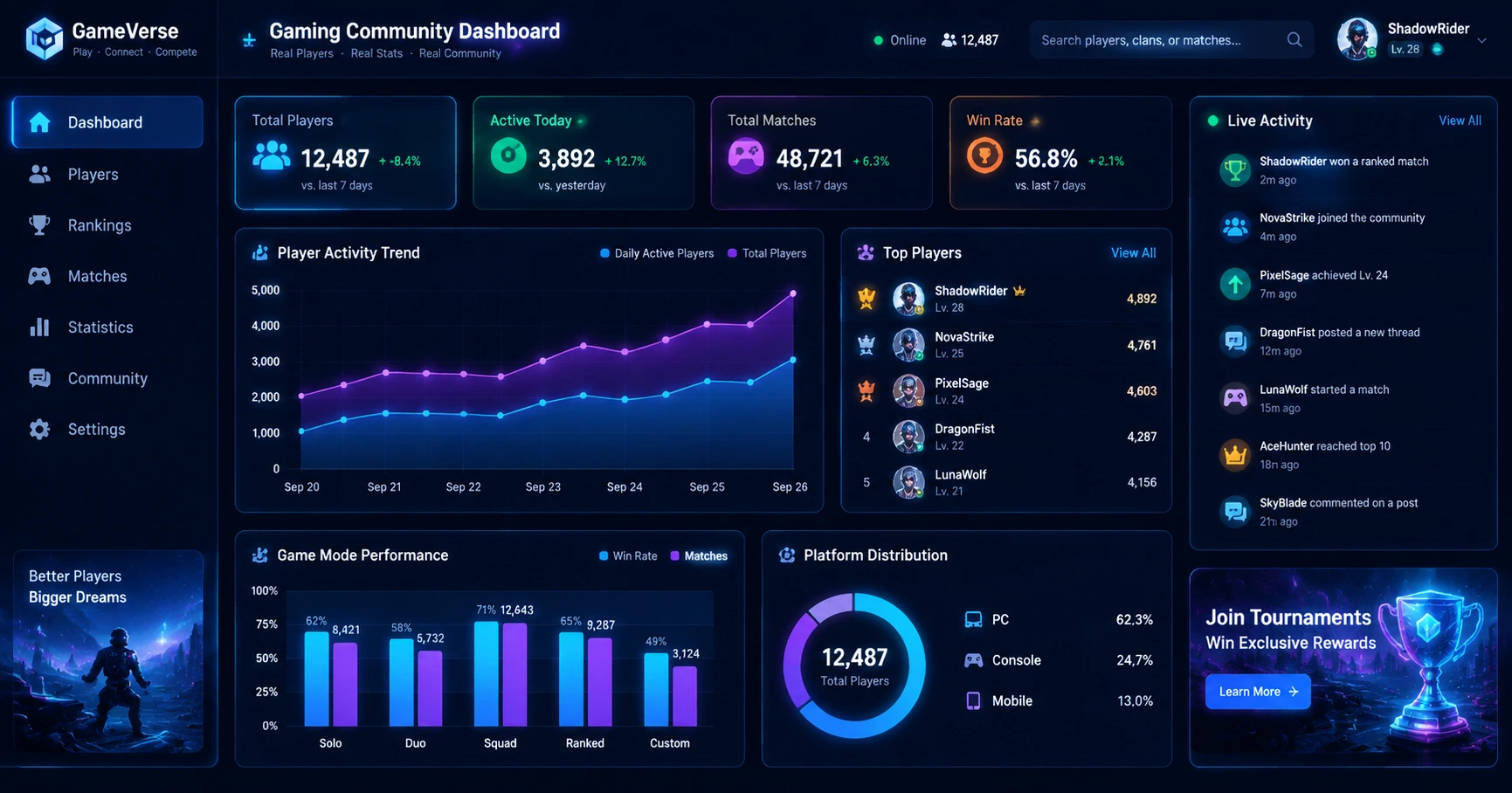Click the GameVerse hexagon logo
This screenshot has height=793, width=1512.
(x=45, y=39)
